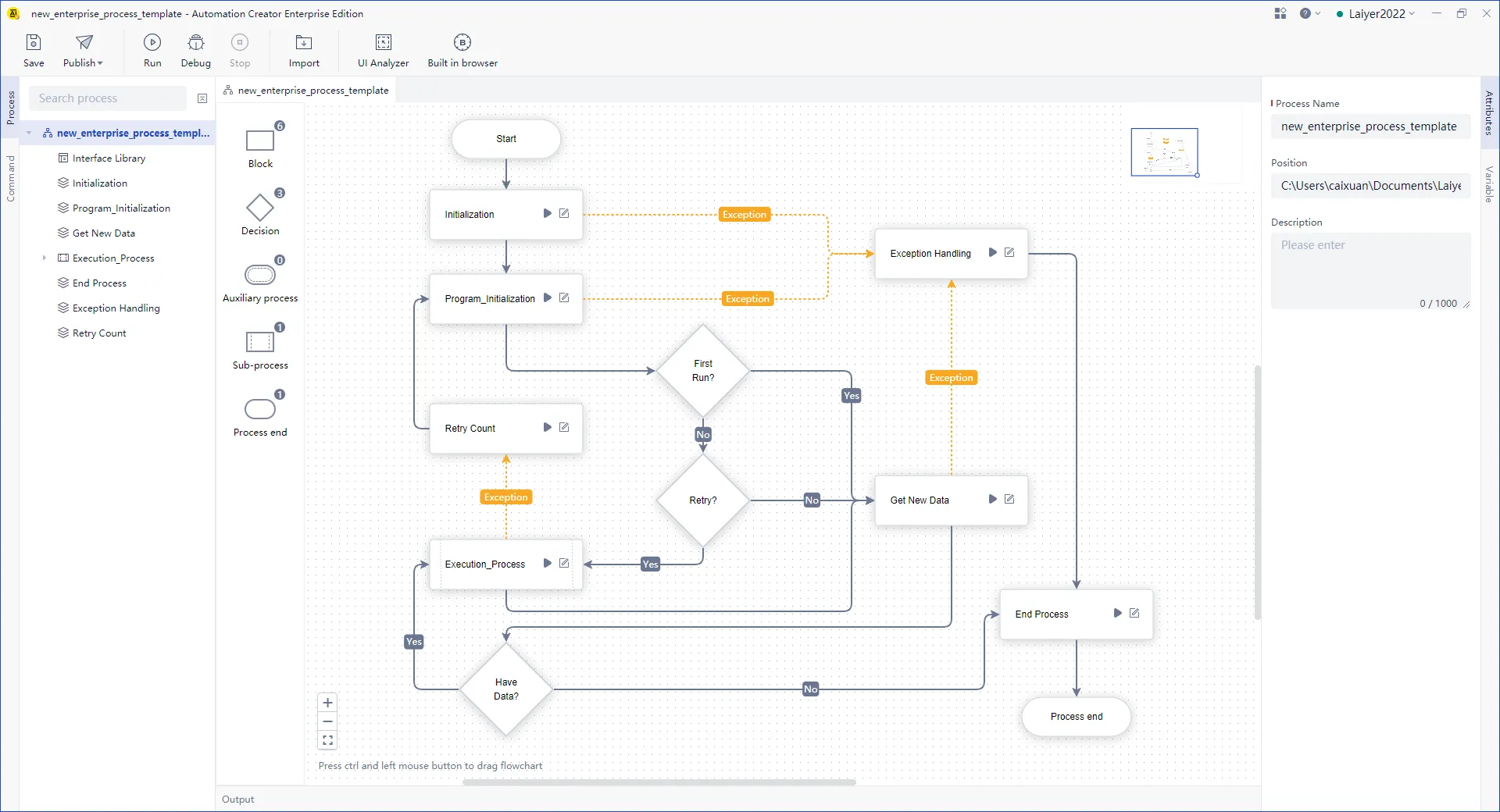Run the Initialization block
The width and height of the screenshot is (1500, 812).
point(547,213)
